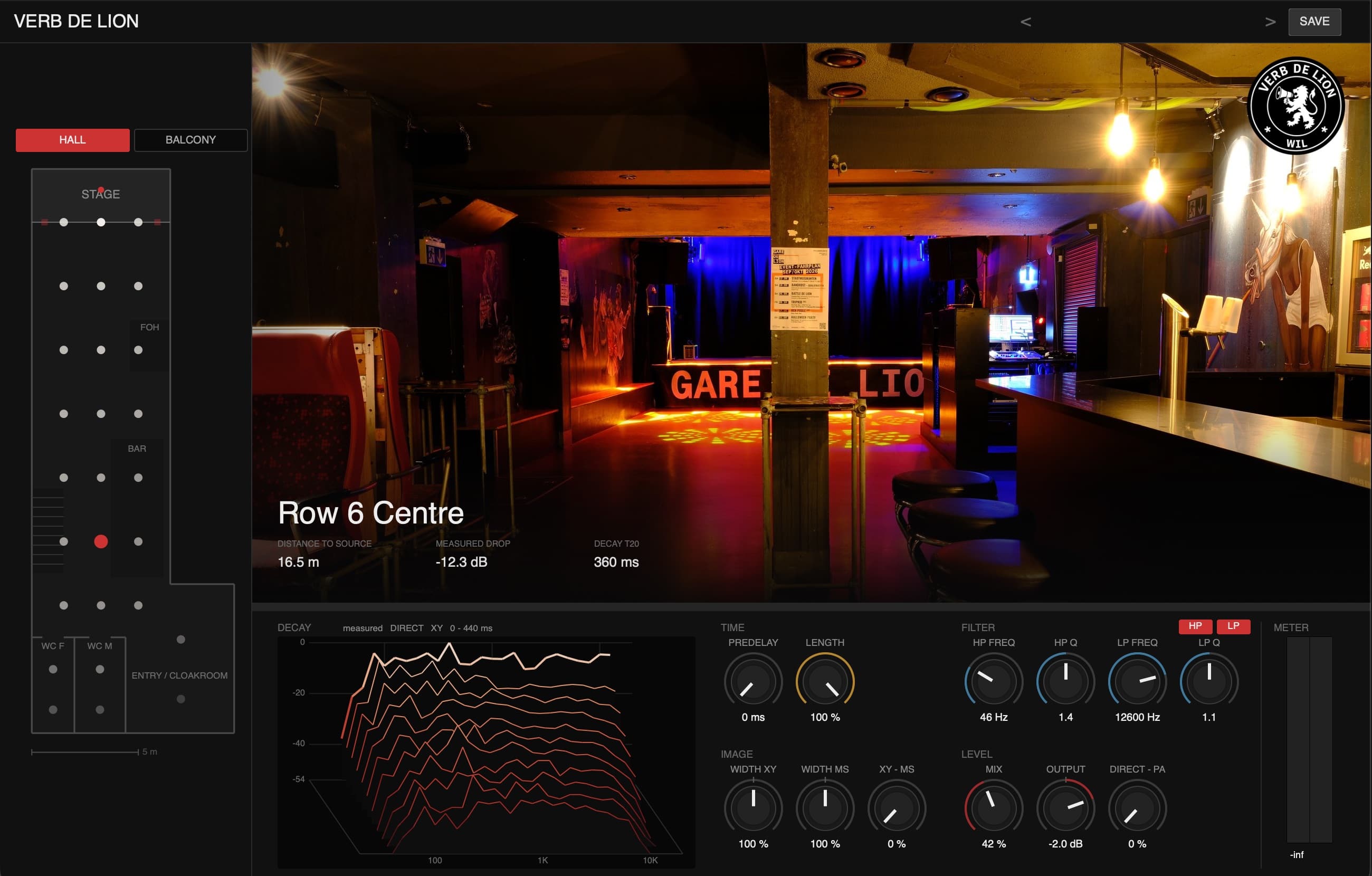Select the left position dot on the stage edge
Image resolution: width=1372 pixels, height=876 pixels.
pos(64,222)
